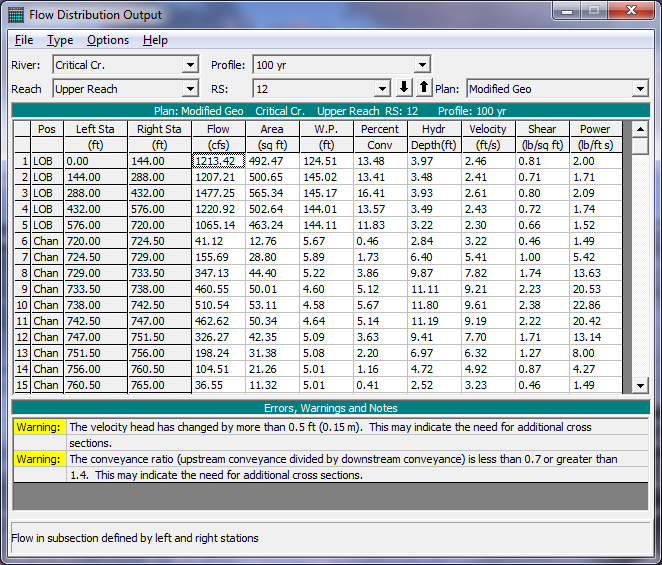Viewport: 662px width, 565px height.
Task: Expand the Profile dropdown set to 100 yr
Action: (x=423, y=65)
